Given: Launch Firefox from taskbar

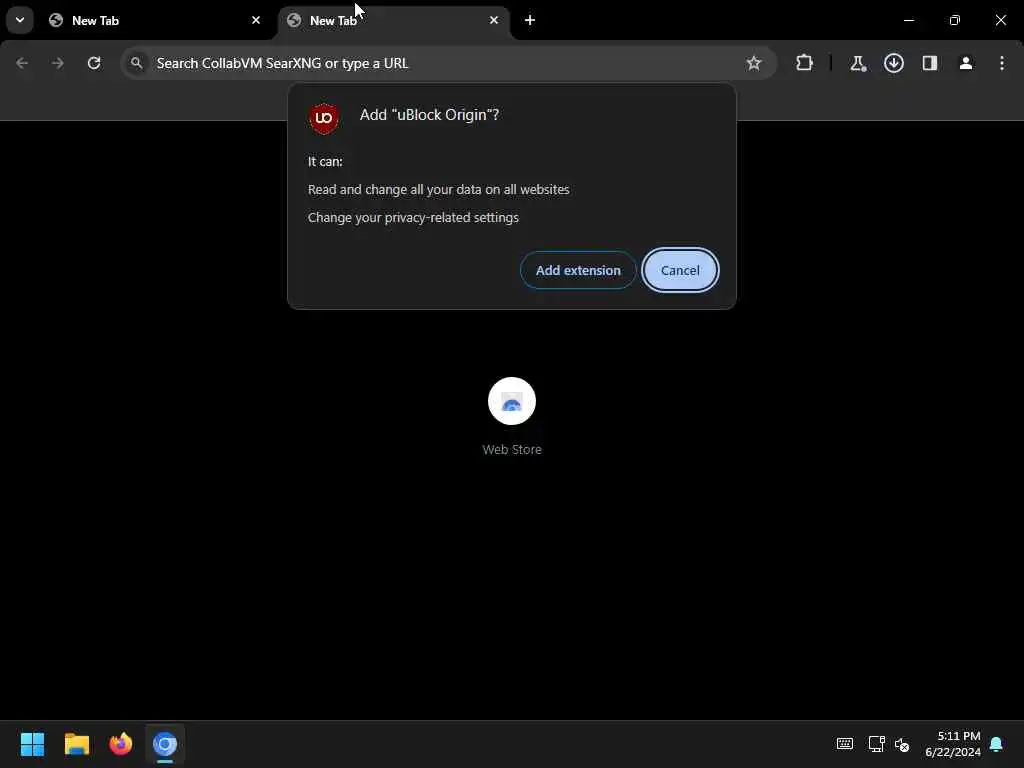Looking at the screenshot, I should 121,744.
